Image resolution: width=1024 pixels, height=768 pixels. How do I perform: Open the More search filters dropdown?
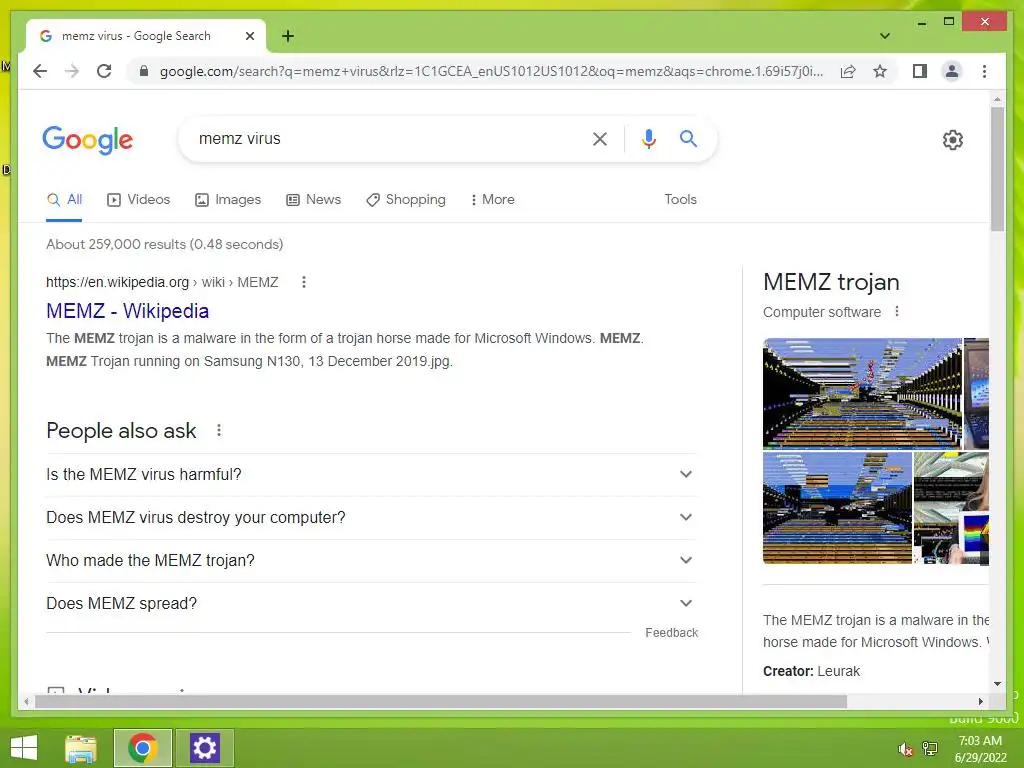492,200
